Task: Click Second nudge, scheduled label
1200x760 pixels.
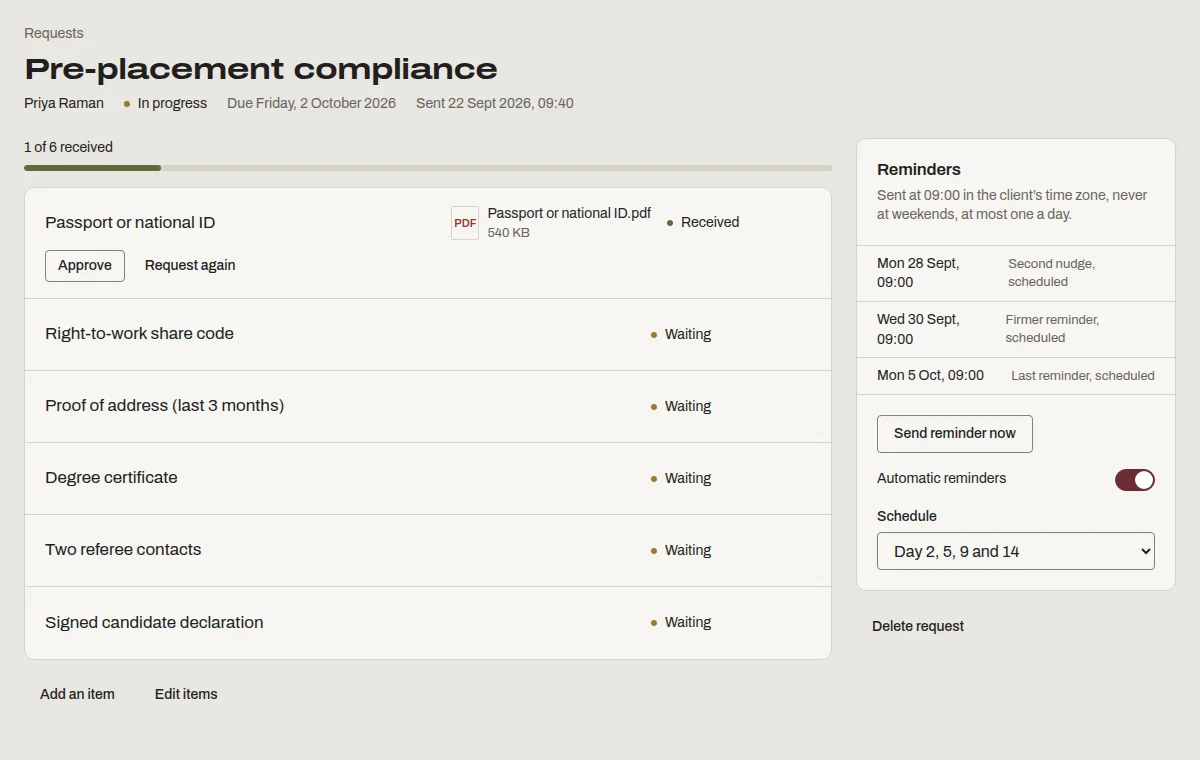Action: click(x=1051, y=273)
